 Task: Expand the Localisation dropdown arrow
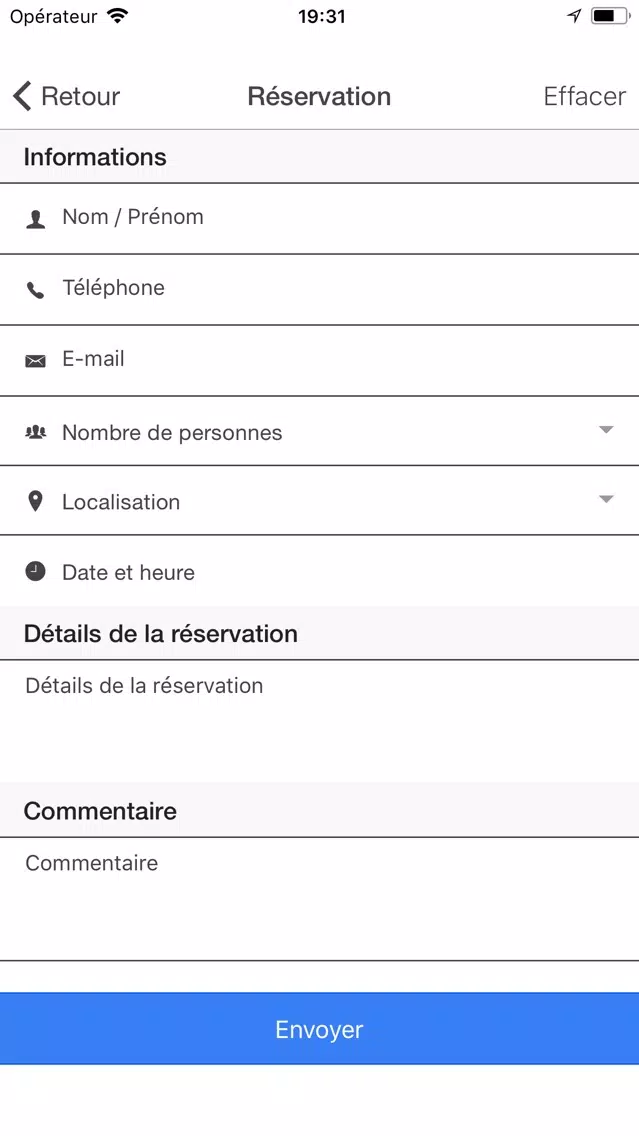(x=606, y=499)
